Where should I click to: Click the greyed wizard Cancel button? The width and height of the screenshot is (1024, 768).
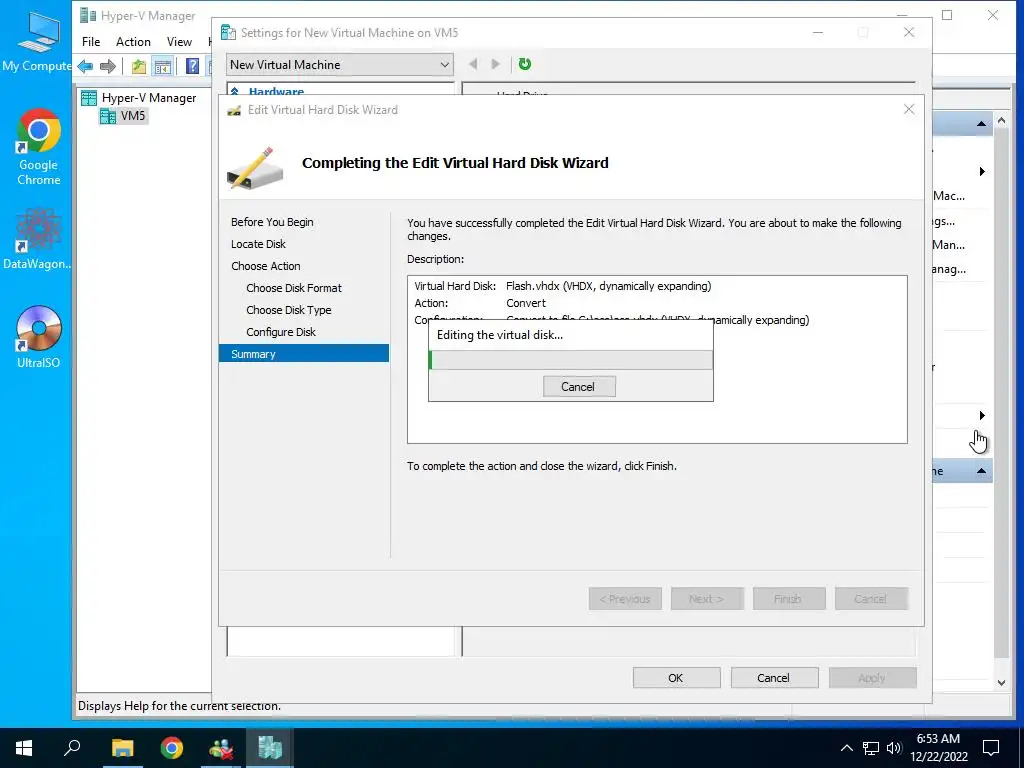coord(871,599)
